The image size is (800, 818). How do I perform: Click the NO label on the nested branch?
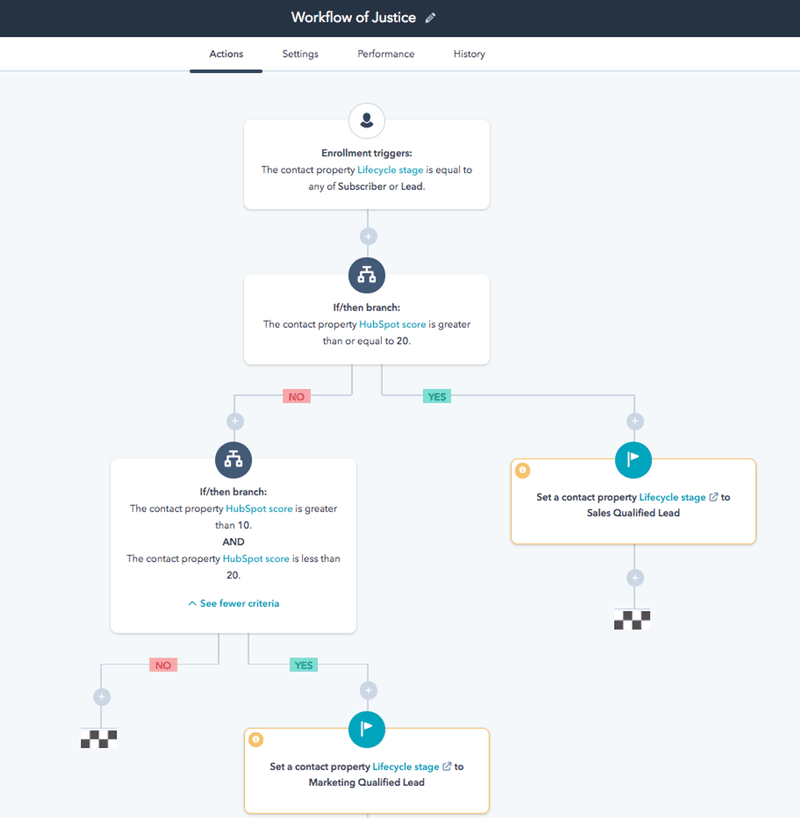coord(163,664)
